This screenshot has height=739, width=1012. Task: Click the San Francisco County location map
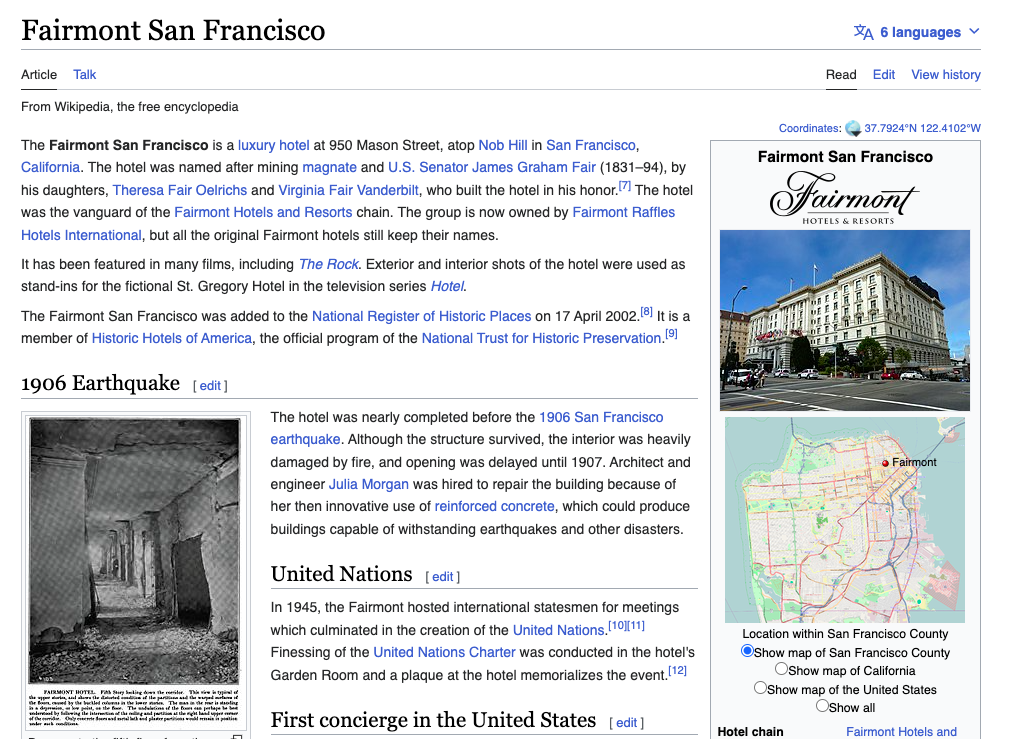(x=845, y=520)
